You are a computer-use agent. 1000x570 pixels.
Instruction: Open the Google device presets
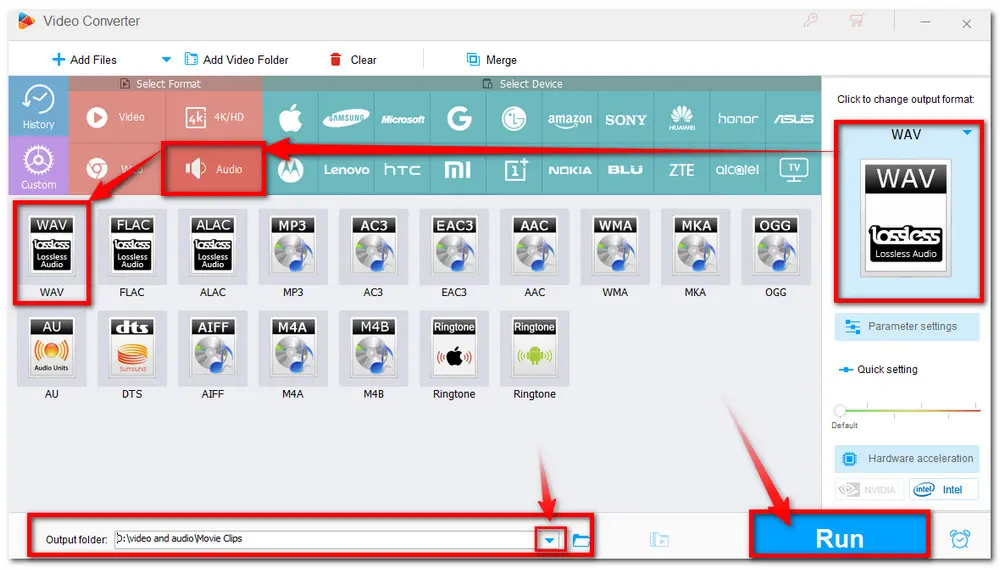459,118
